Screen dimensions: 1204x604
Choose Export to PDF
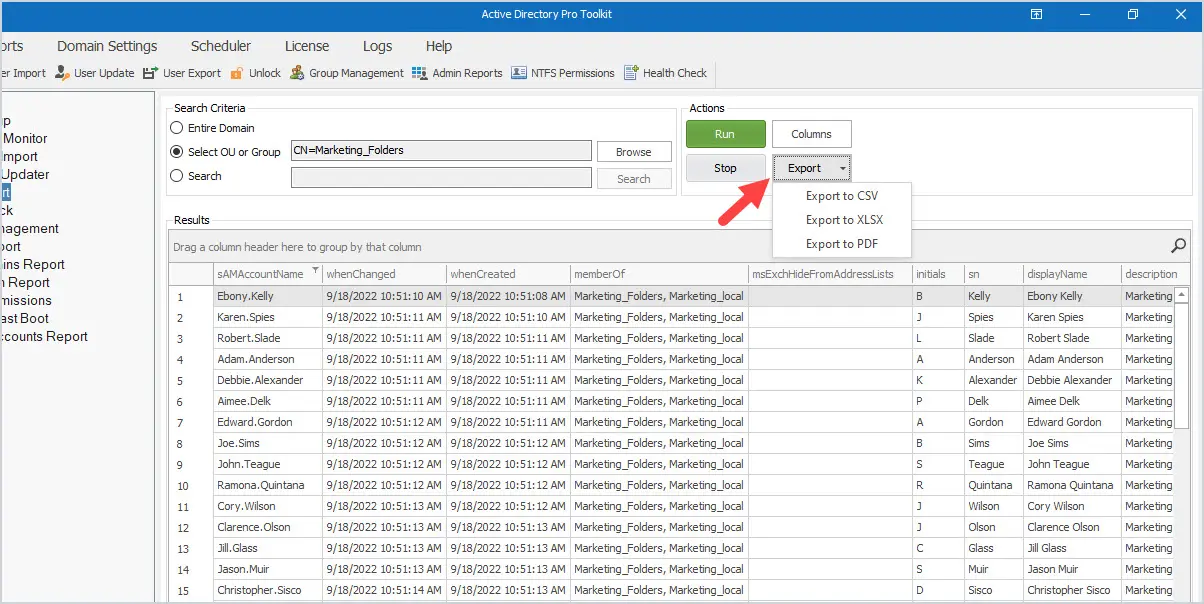pyautogui.click(x=842, y=244)
